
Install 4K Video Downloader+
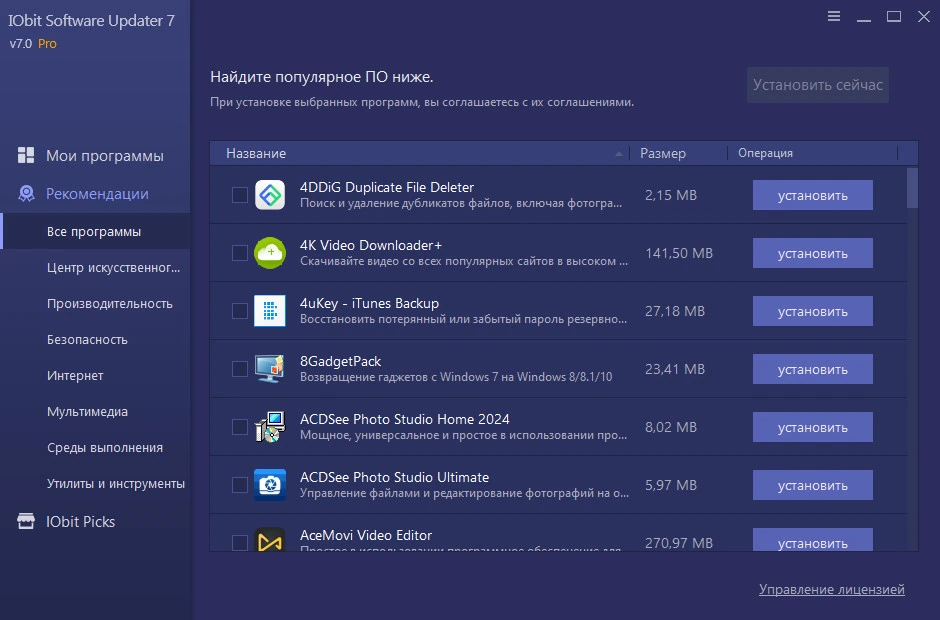812,253
